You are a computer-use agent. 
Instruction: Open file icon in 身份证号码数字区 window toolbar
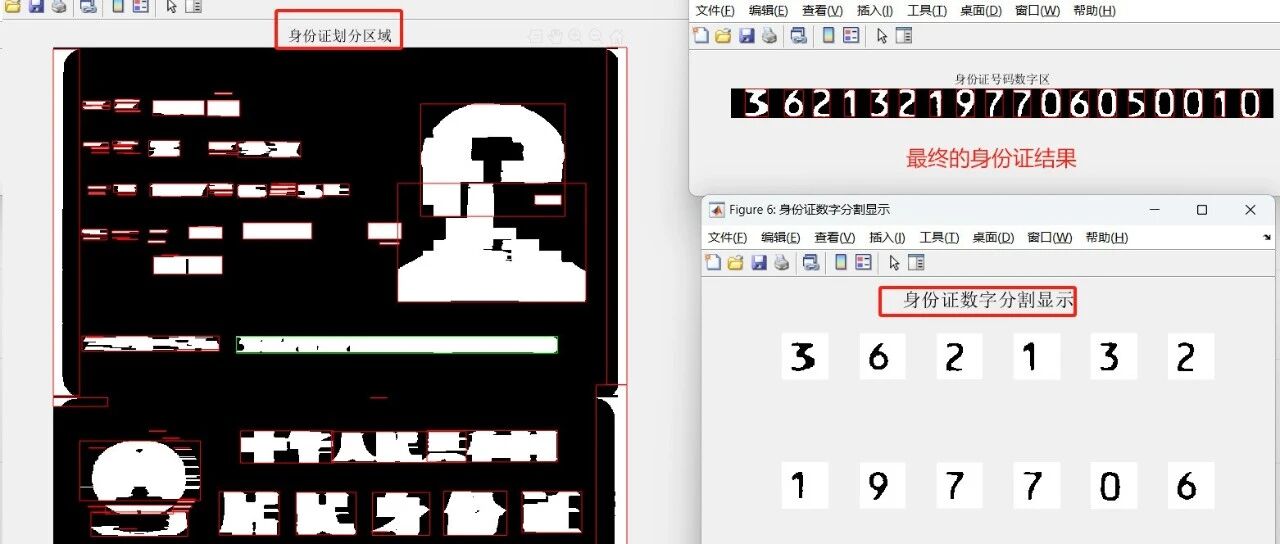(723, 36)
